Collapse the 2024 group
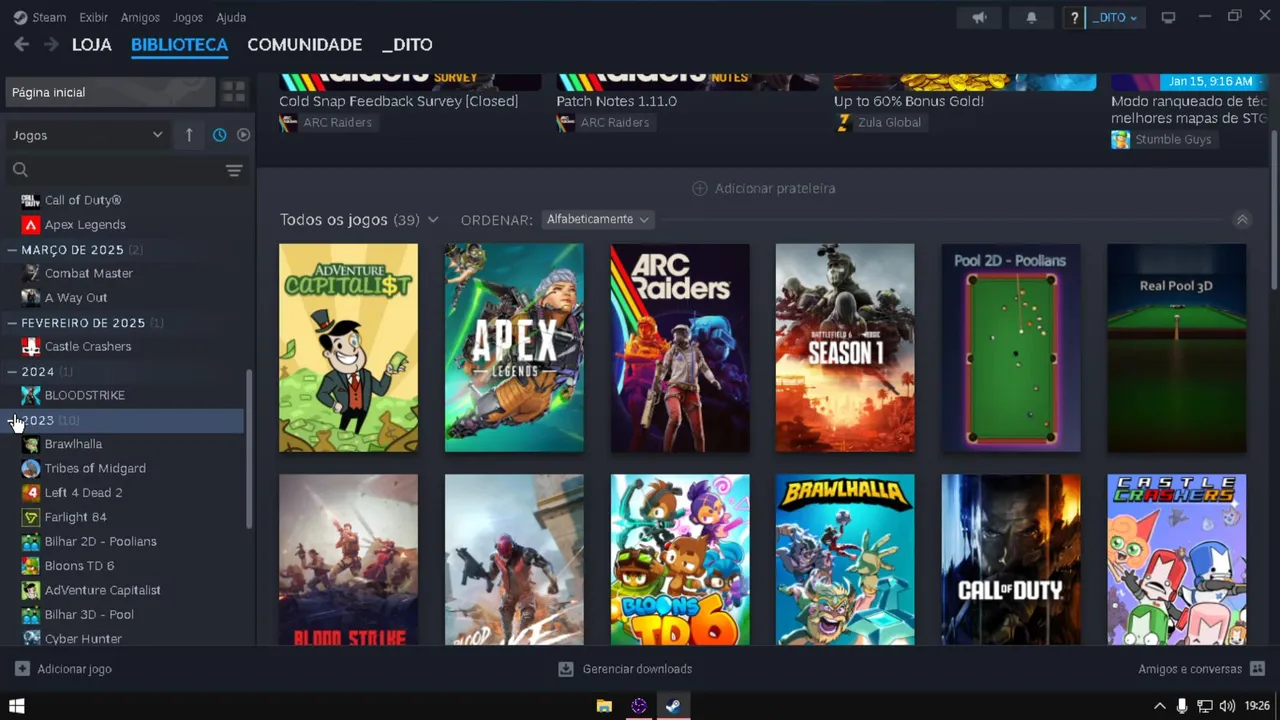The height and width of the screenshot is (720, 1280). click(13, 372)
